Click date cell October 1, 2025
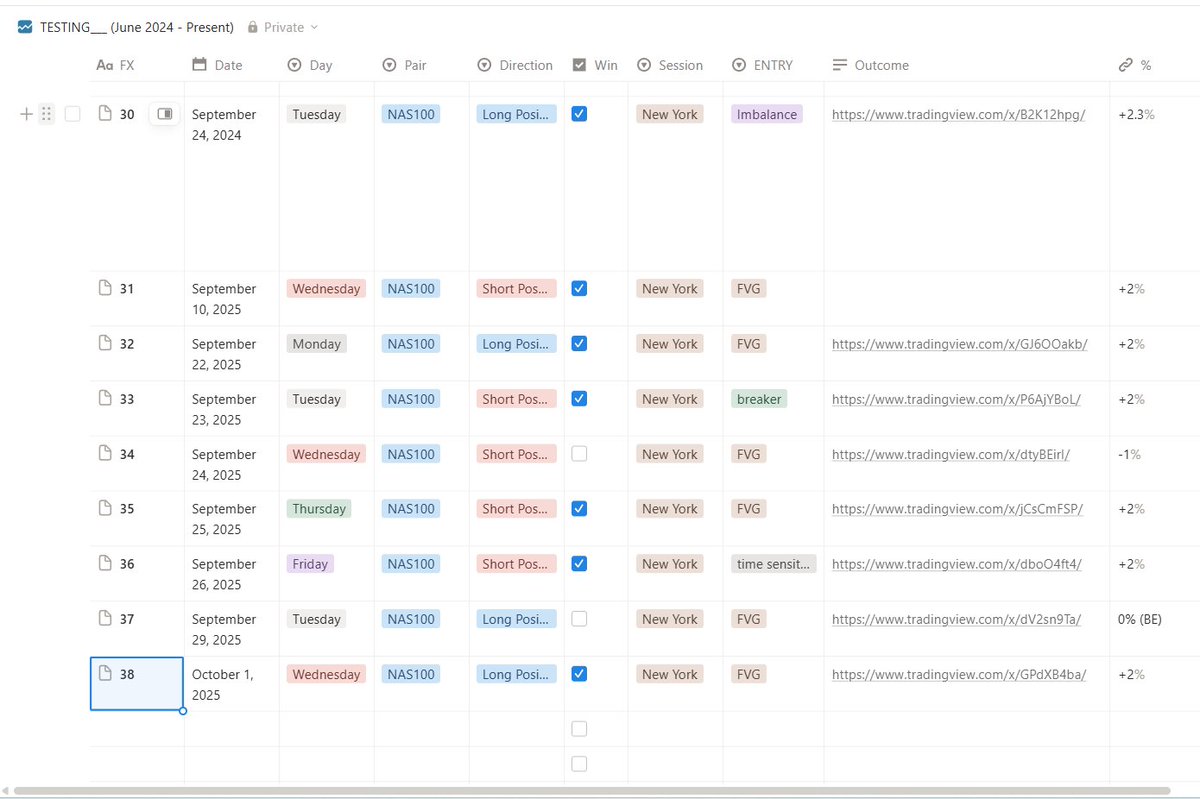Image resolution: width=1200 pixels, height=799 pixels. [x=231, y=684]
